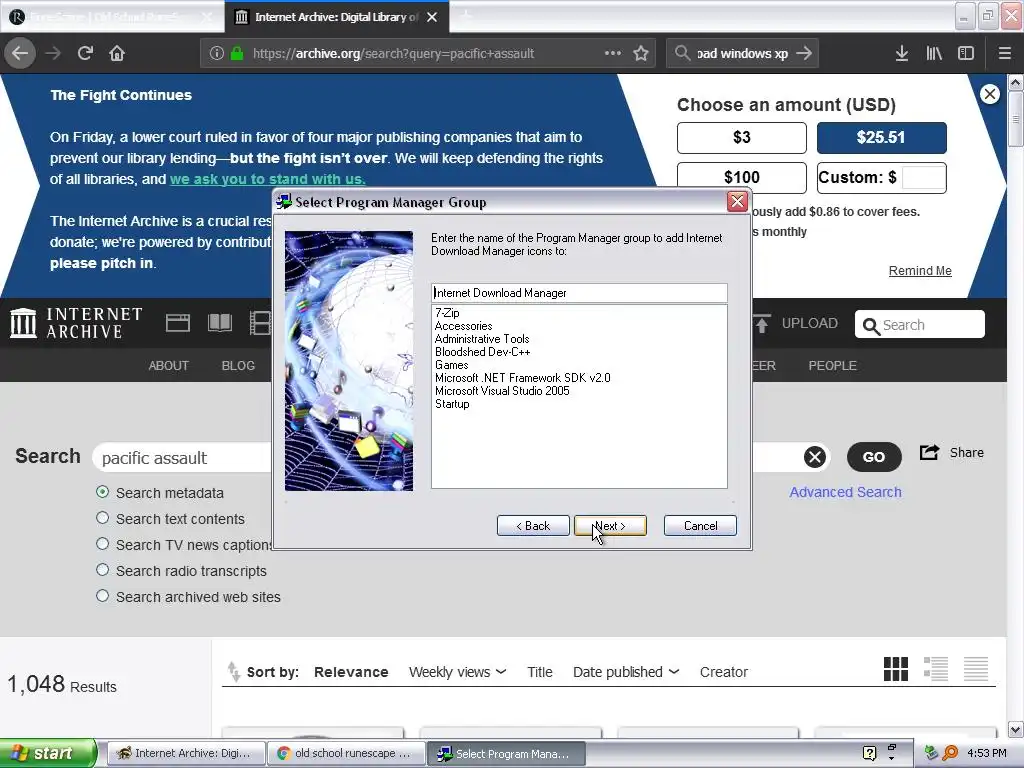Choose the $3 donation amount

coord(742,138)
